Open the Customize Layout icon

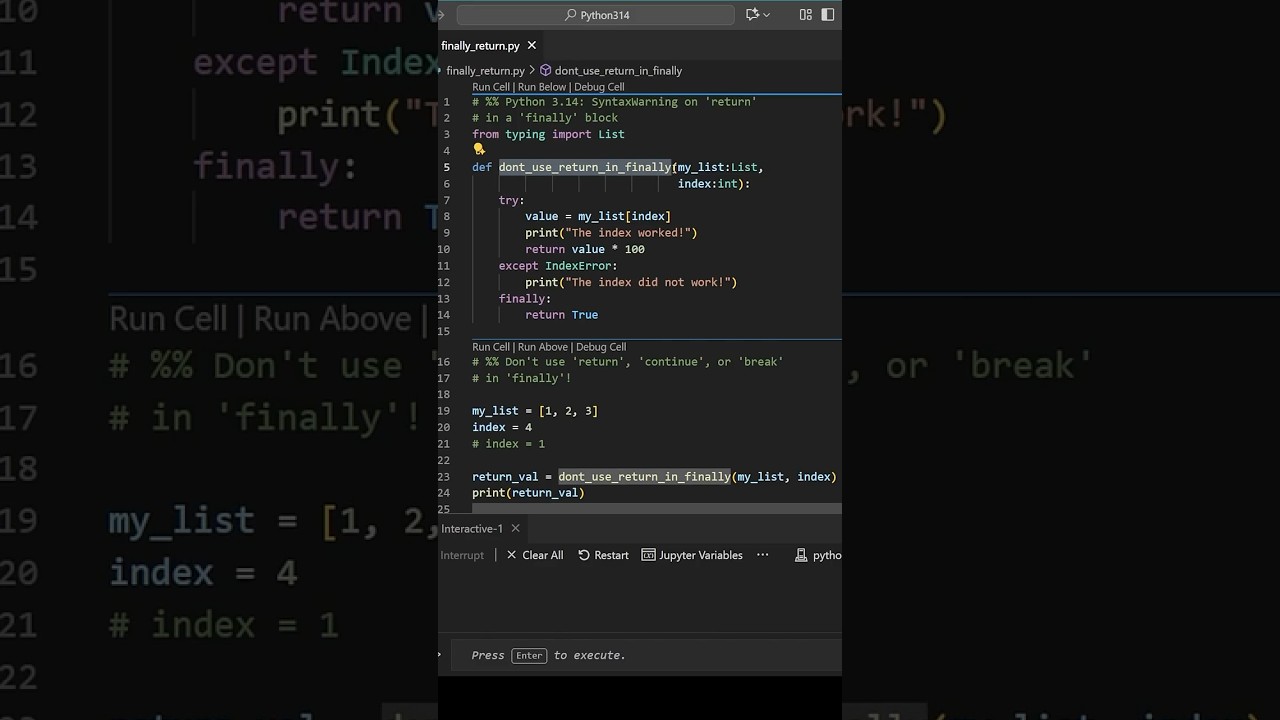coord(806,15)
